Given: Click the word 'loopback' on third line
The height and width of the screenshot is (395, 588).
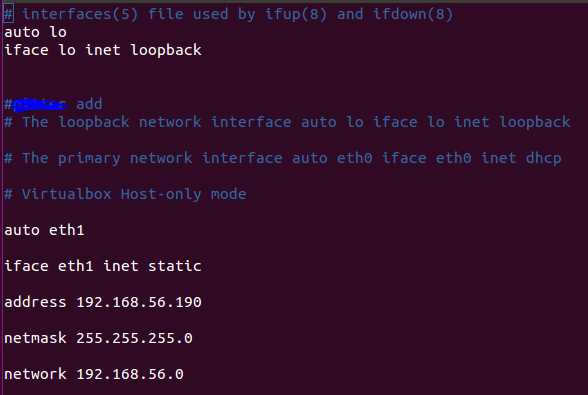Looking at the screenshot, I should tap(166, 50).
